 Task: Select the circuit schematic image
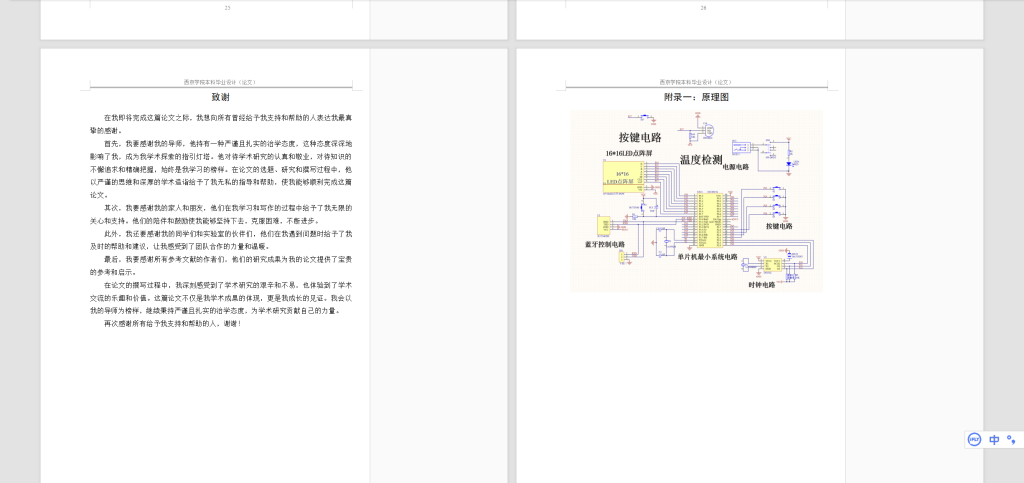pyautogui.click(x=696, y=200)
